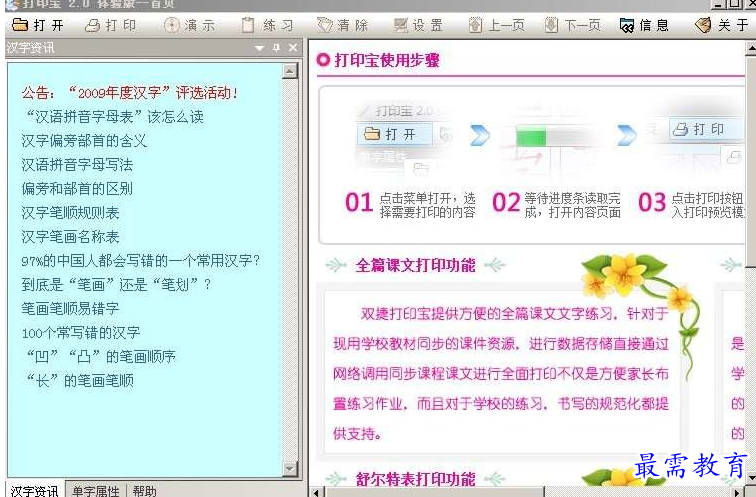Image resolution: width=756 pixels, height=497 pixels.
Task: Go to 上一页 previous page
Action: coord(497,25)
